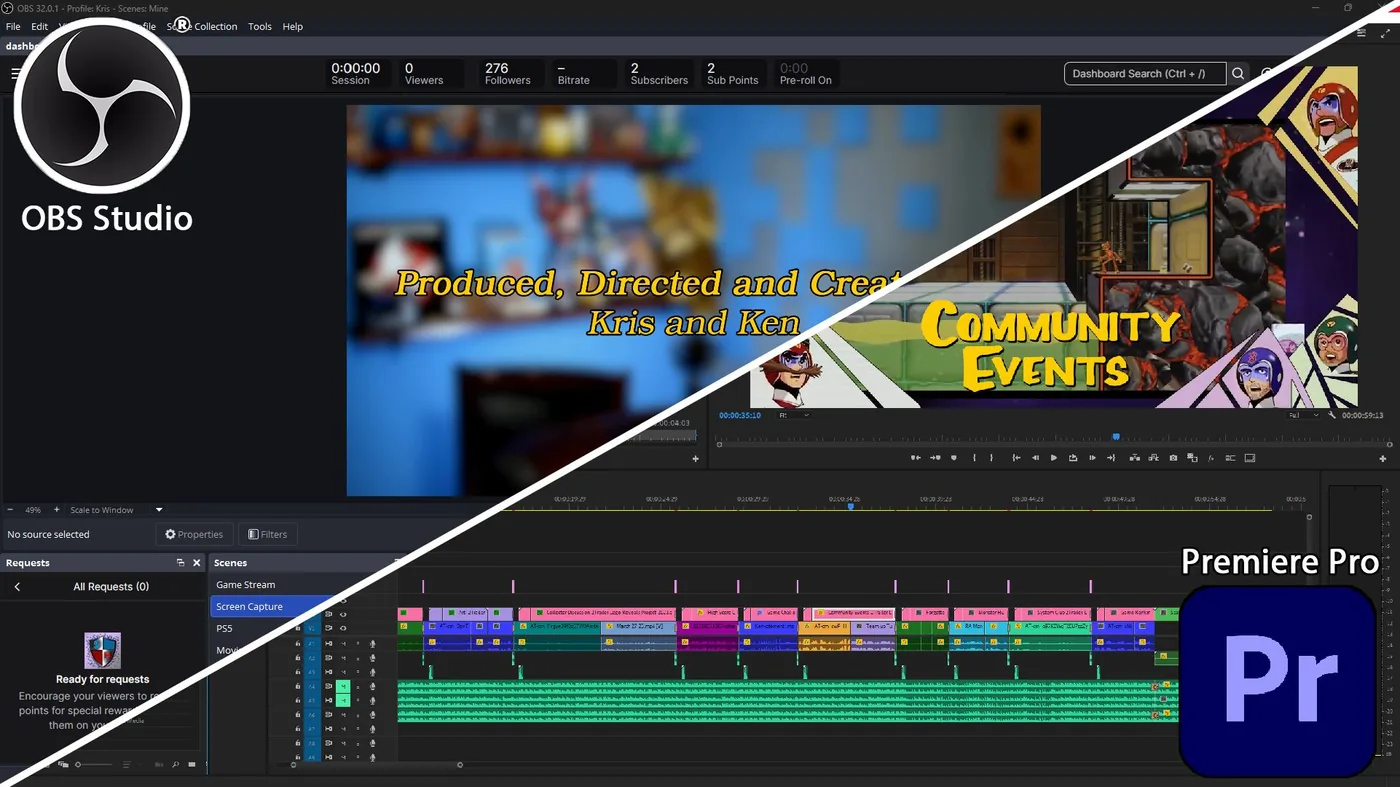Image resolution: width=1400 pixels, height=787 pixels.
Task: Unmute the green-muted A4 track
Action: 343,687
